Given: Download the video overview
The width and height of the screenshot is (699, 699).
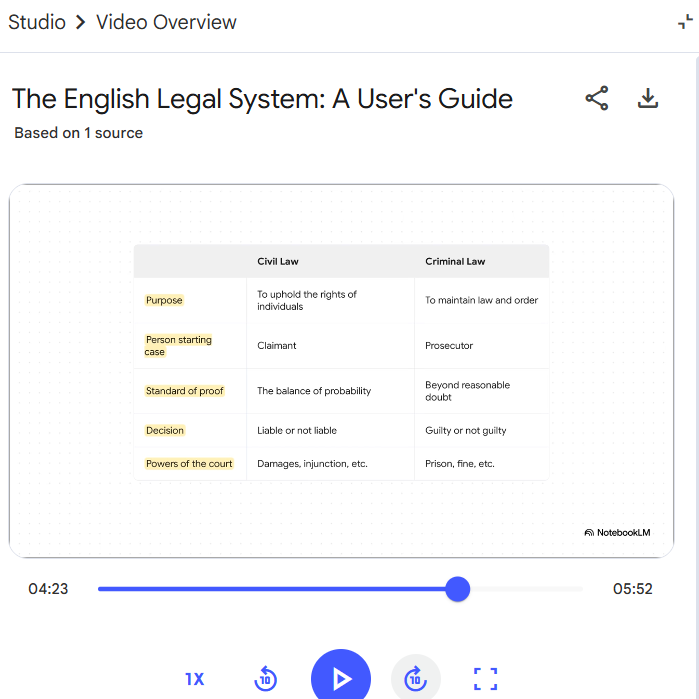Looking at the screenshot, I should point(648,98).
